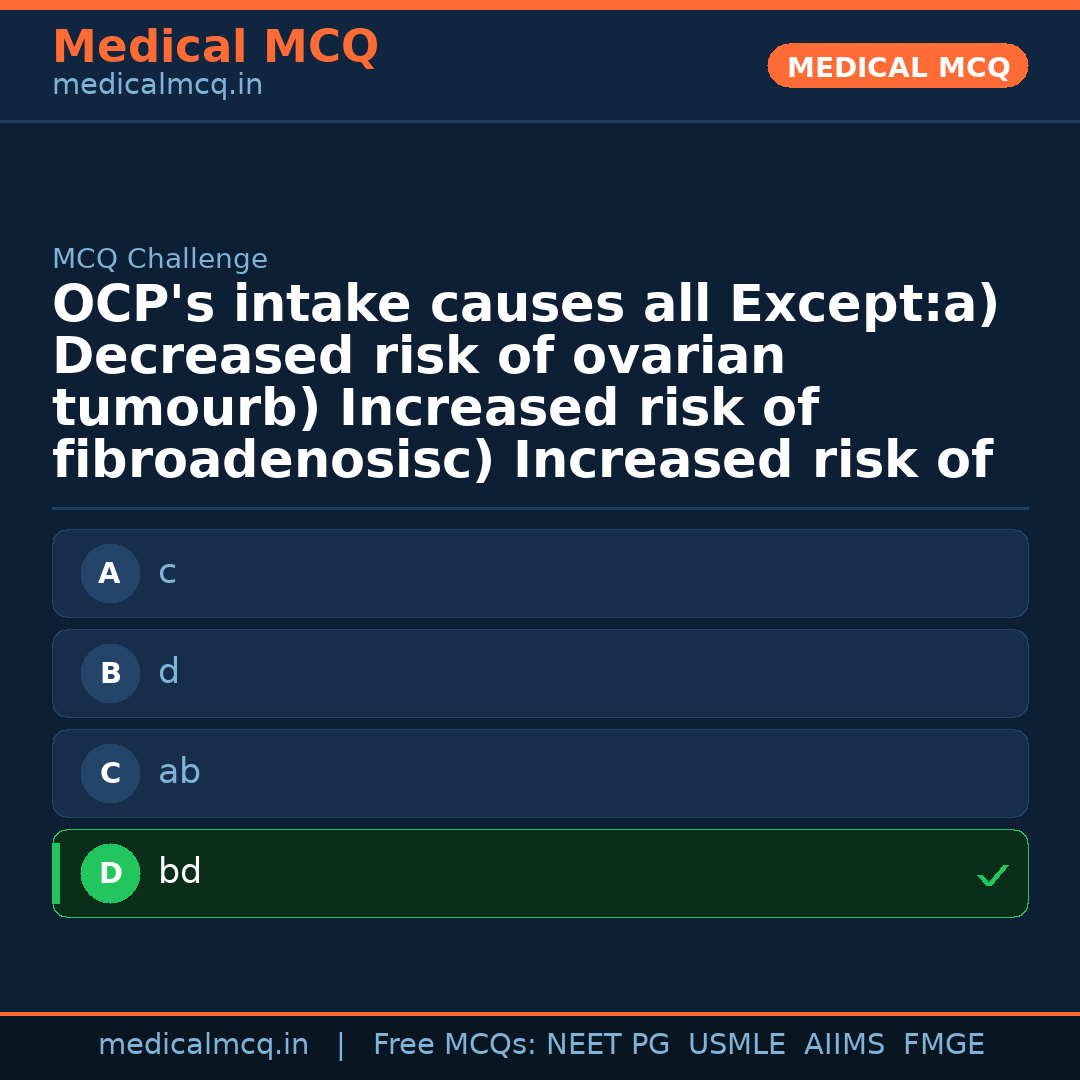
Task: Click the Medical MCQ header logo text
Action: tap(215, 46)
